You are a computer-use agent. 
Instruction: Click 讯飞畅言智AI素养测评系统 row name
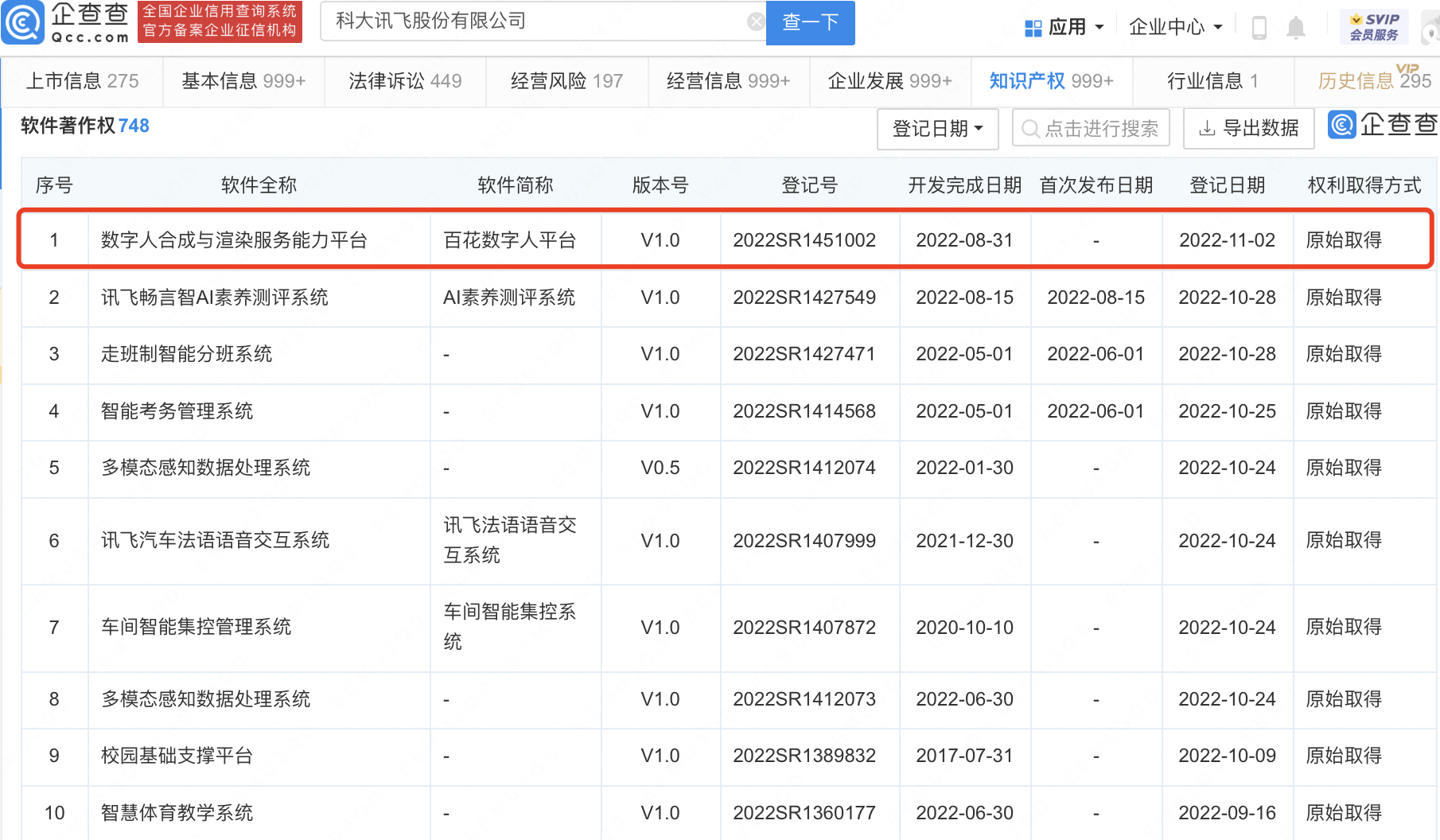[x=215, y=297]
